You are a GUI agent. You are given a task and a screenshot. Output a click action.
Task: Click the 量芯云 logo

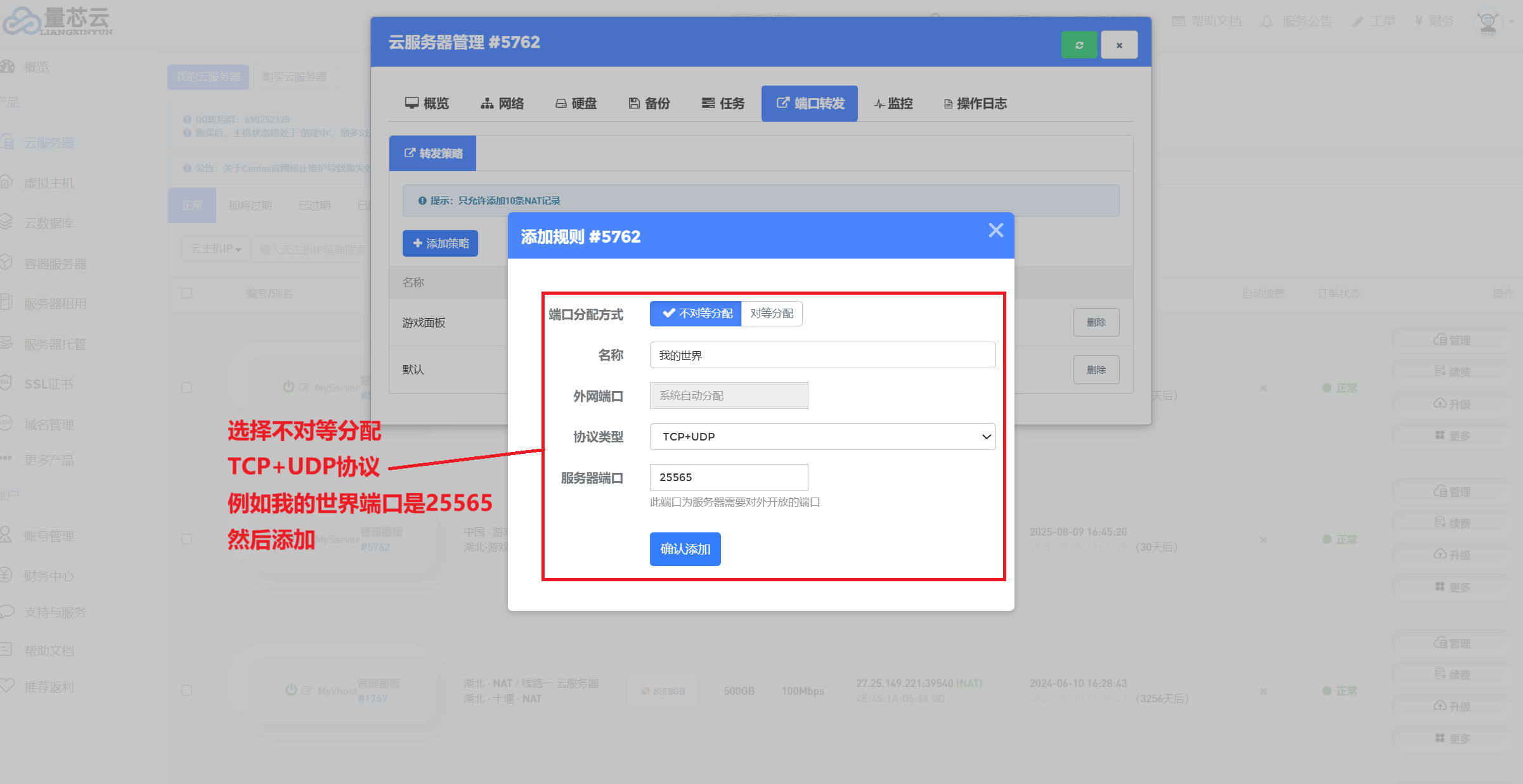click(57, 22)
